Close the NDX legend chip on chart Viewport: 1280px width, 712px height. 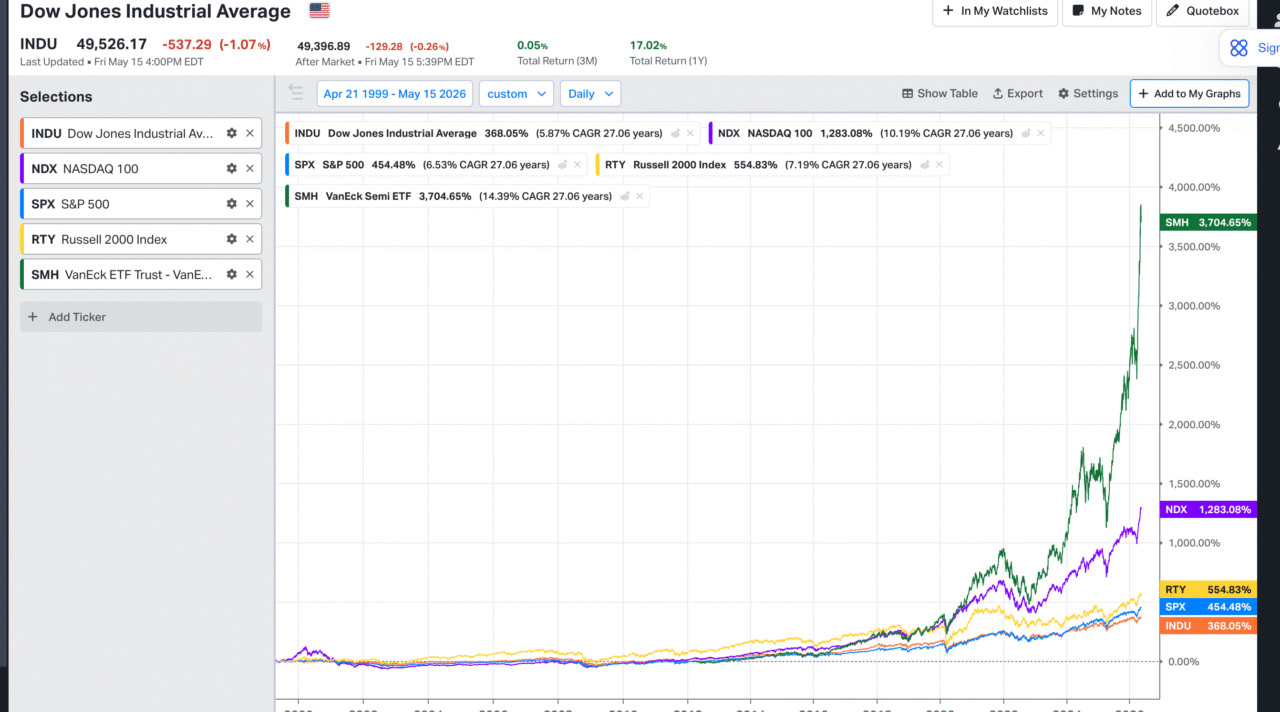1040,133
